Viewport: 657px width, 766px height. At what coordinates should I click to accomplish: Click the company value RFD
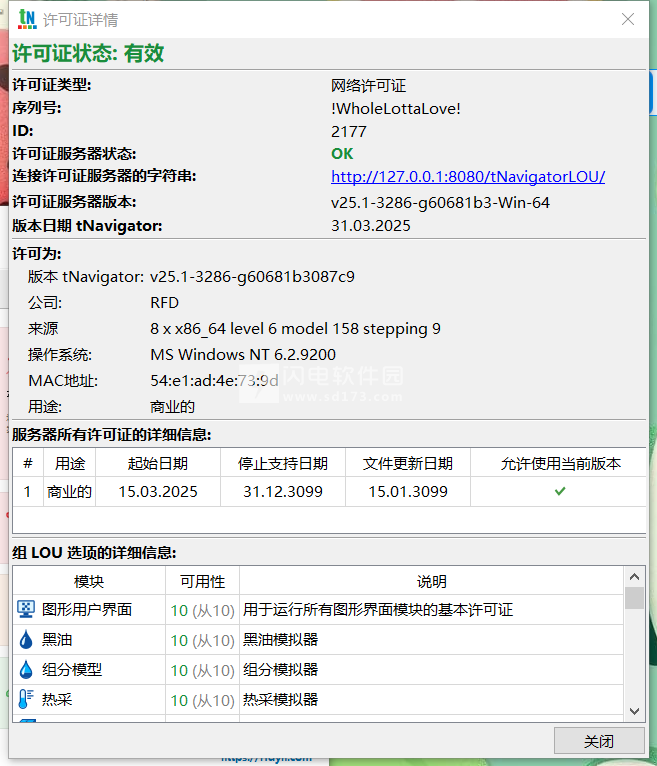165,303
